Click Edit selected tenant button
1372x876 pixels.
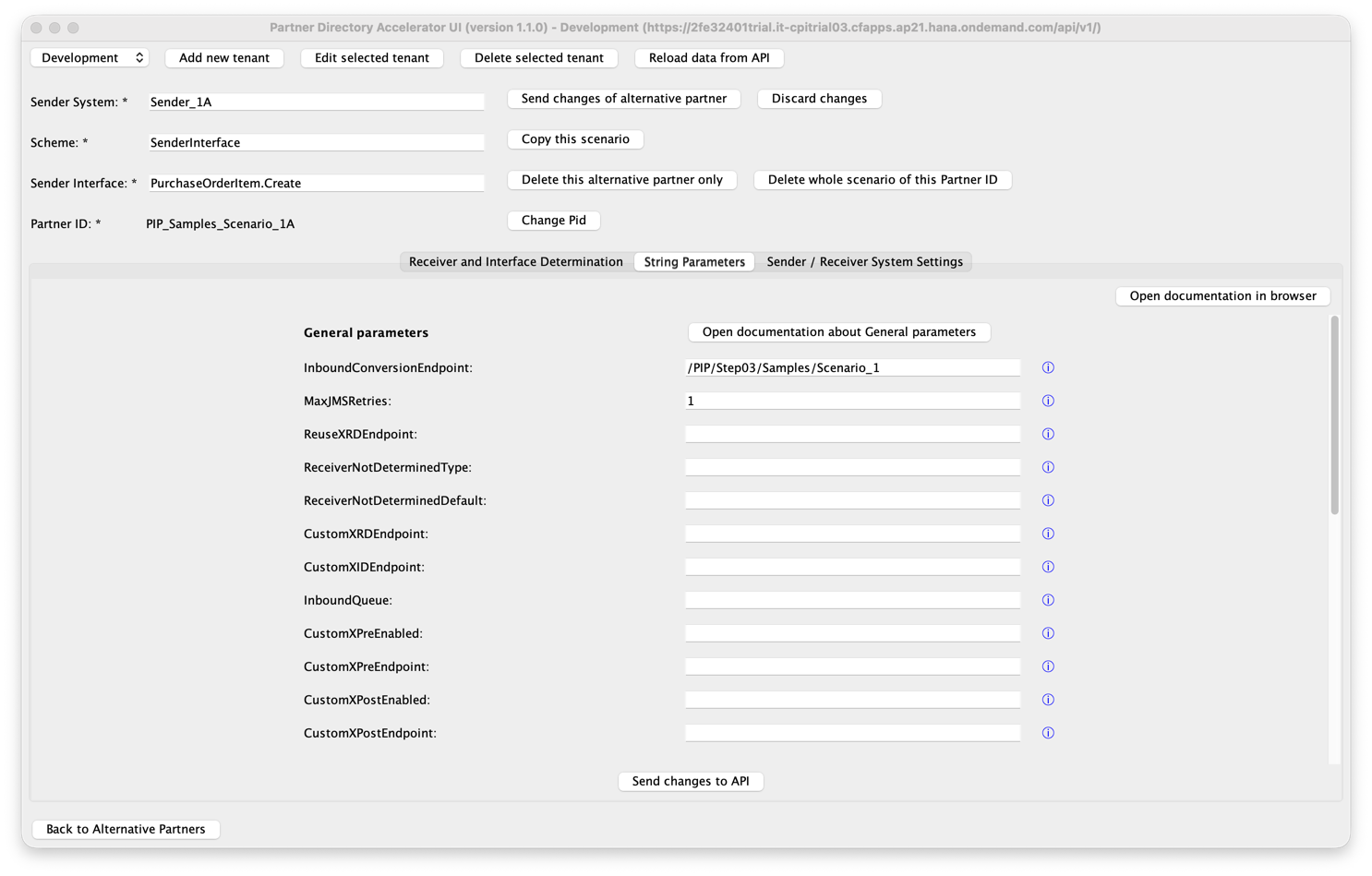372,57
